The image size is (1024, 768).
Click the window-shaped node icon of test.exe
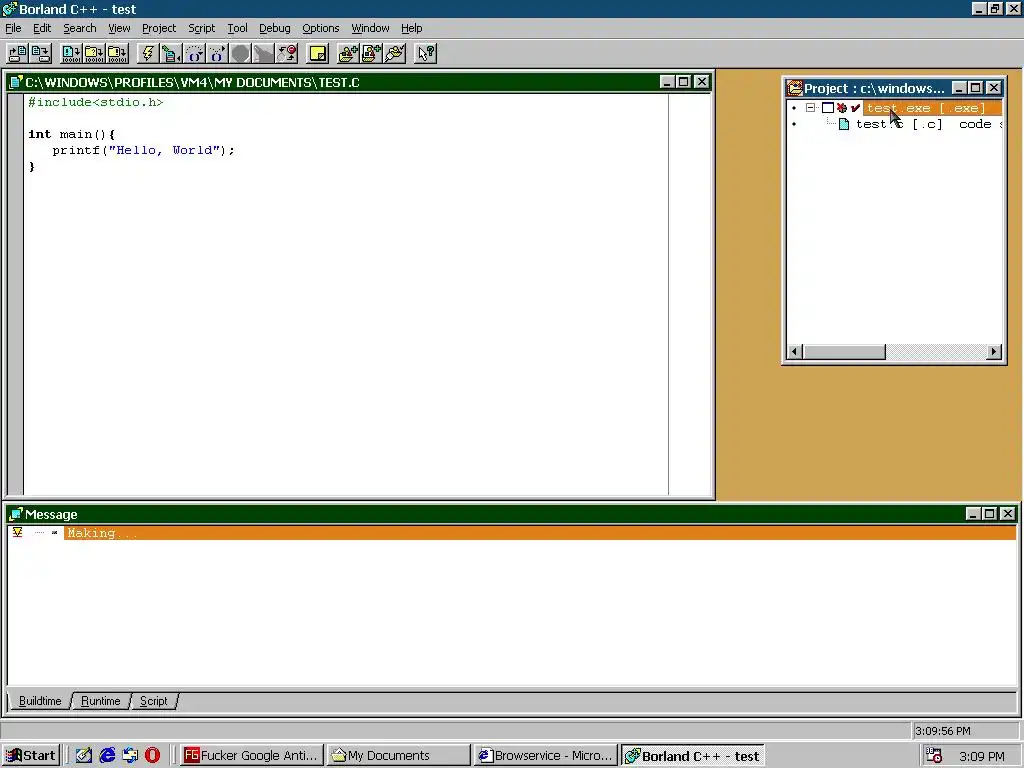pyautogui.click(x=827, y=108)
